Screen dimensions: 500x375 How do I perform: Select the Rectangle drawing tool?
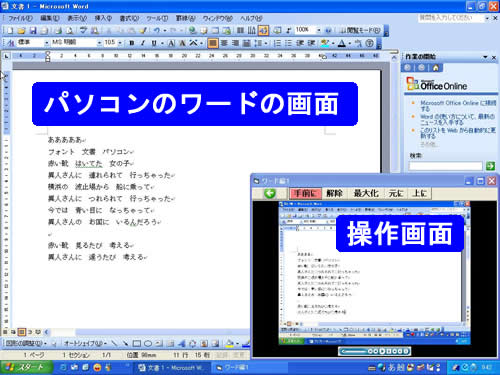pos(137,343)
